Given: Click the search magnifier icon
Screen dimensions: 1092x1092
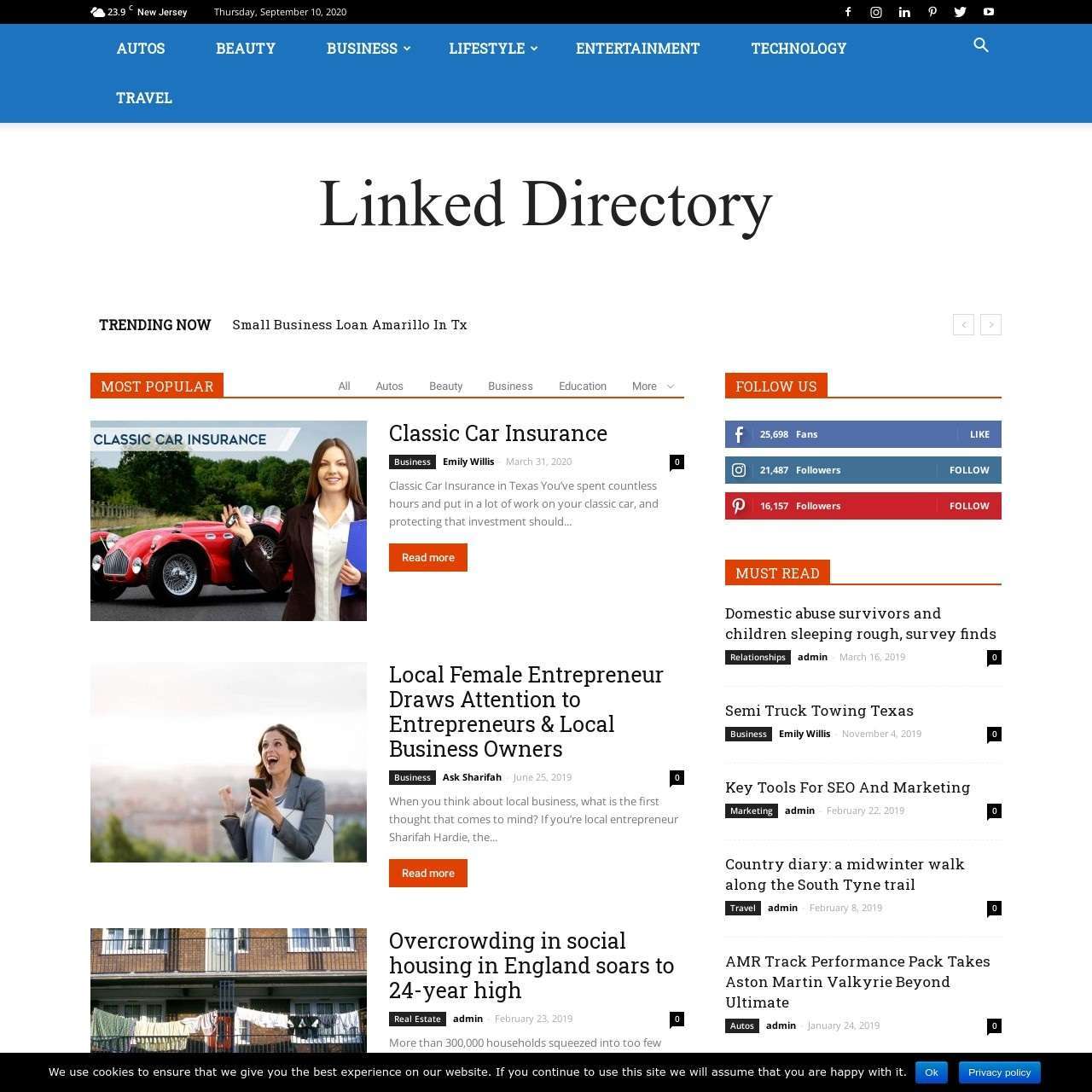Looking at the screenshot, I should [x=981, y=45].
